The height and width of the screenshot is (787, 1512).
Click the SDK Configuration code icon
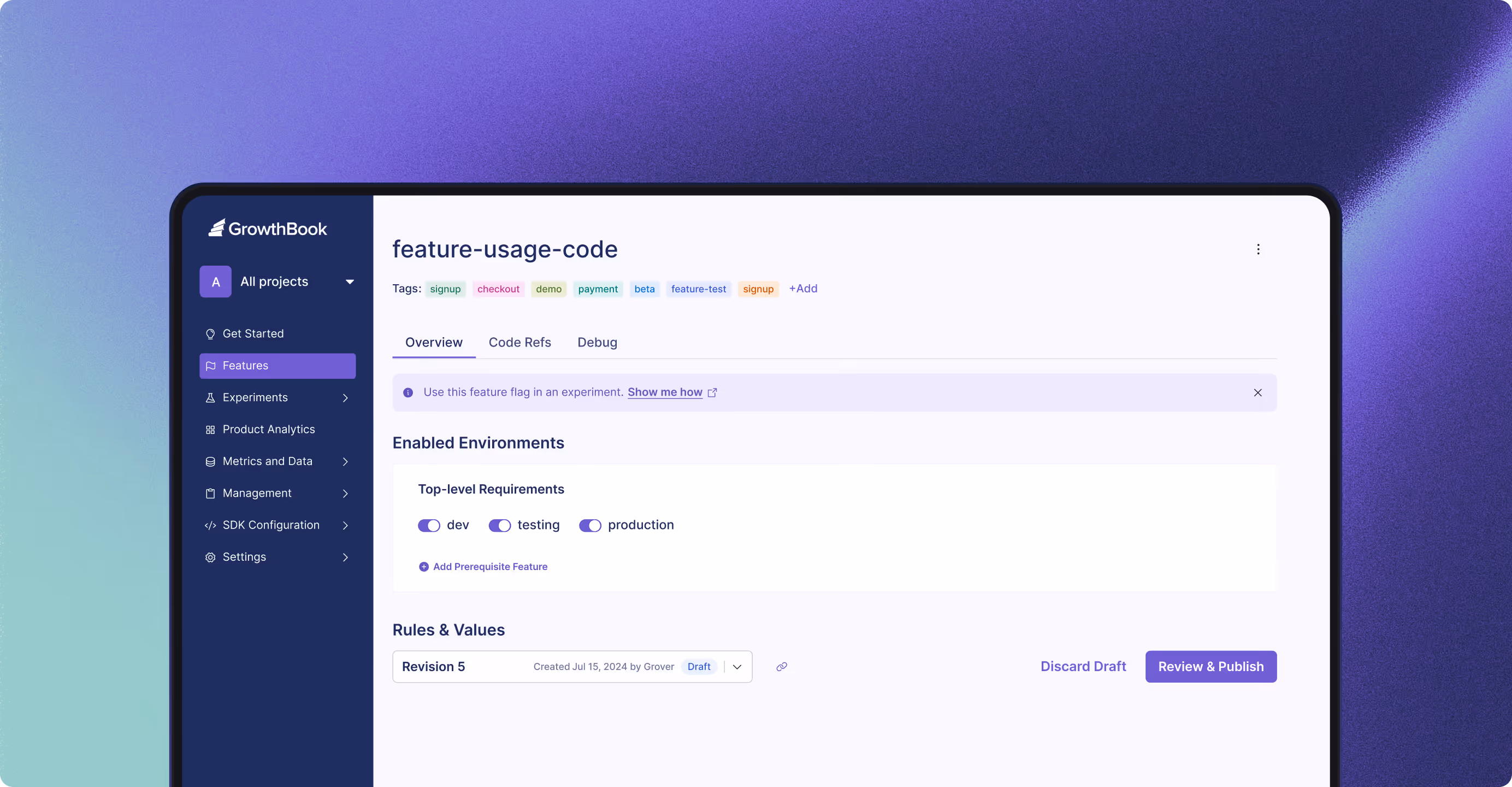210,526
